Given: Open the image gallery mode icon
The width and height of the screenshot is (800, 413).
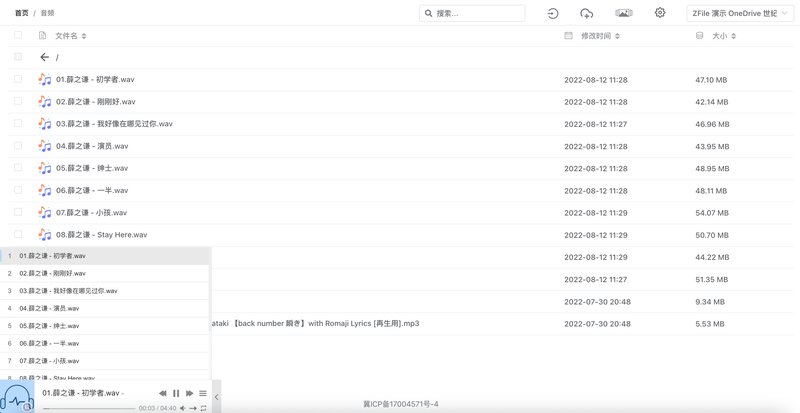Looking at the screenshot, I should pyautogui.click(x=623, y=13).
